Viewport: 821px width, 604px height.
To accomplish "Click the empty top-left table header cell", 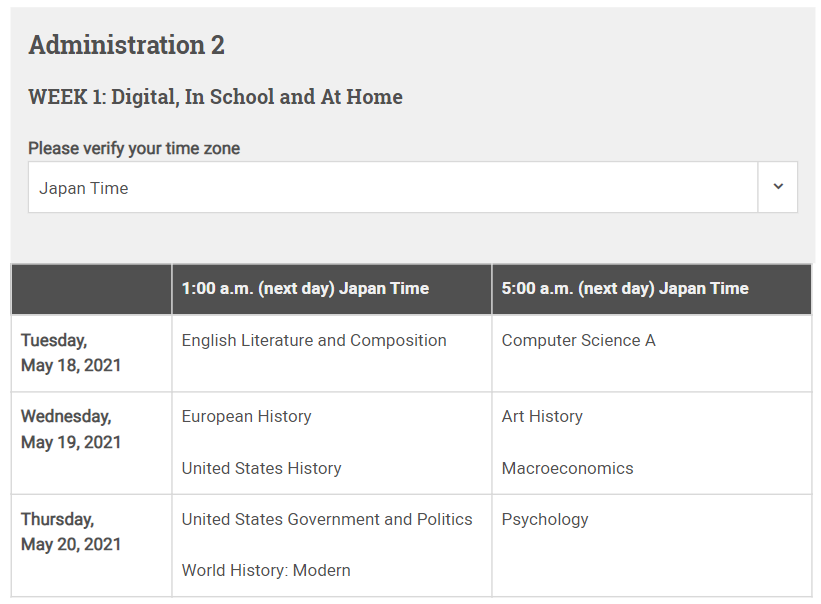I will [x=91, y=288].
